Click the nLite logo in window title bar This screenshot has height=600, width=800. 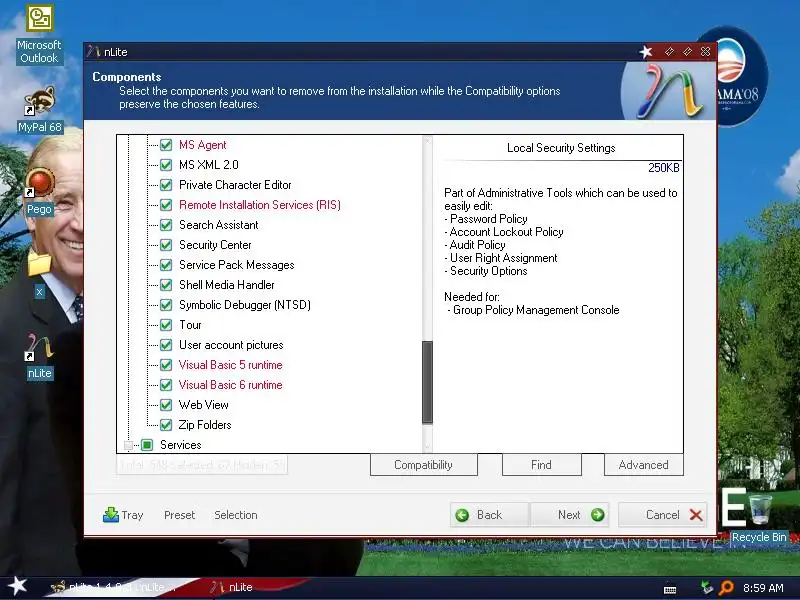pos(93,51)
